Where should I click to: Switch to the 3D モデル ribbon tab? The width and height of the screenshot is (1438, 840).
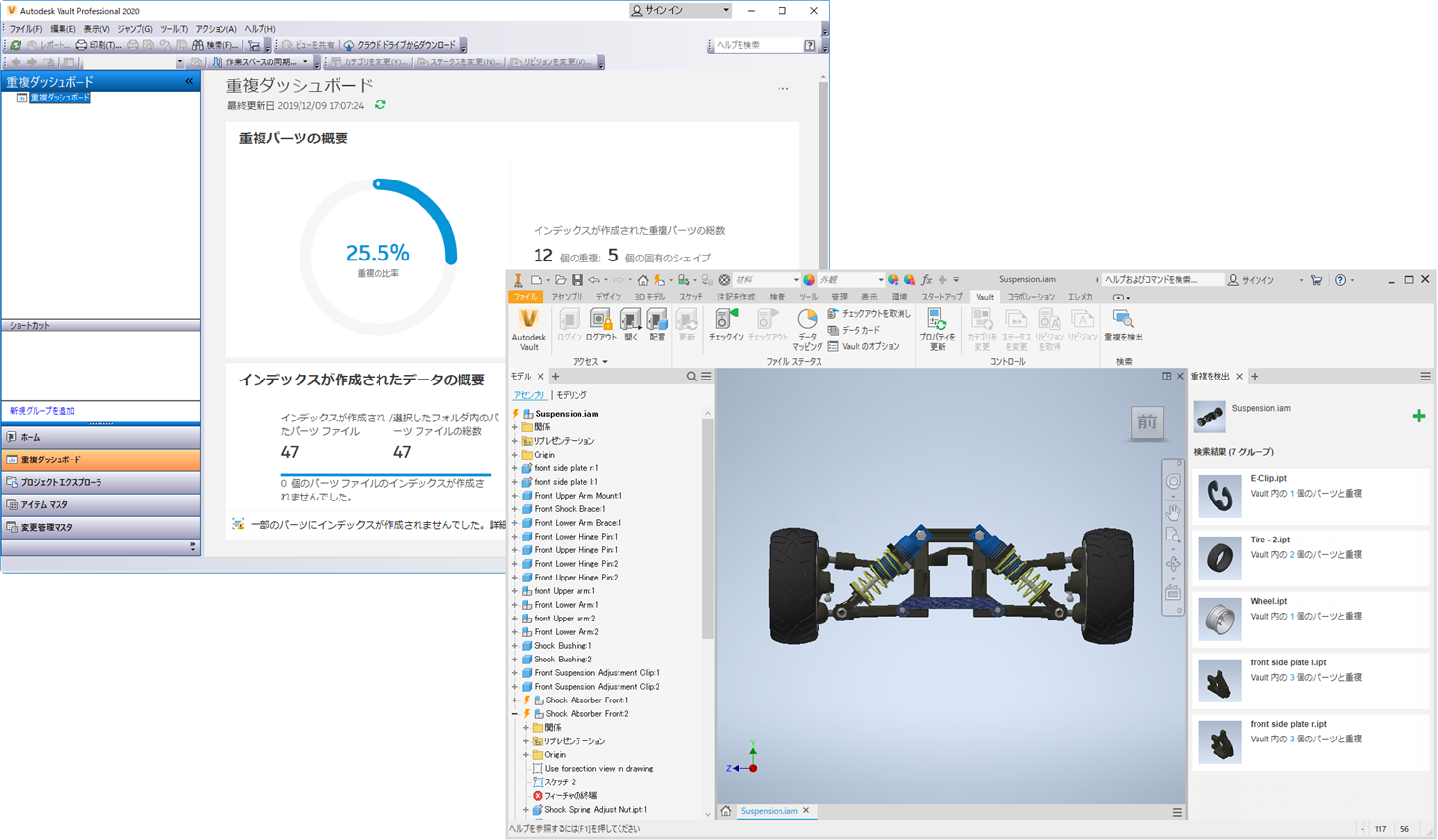(650, 297)
